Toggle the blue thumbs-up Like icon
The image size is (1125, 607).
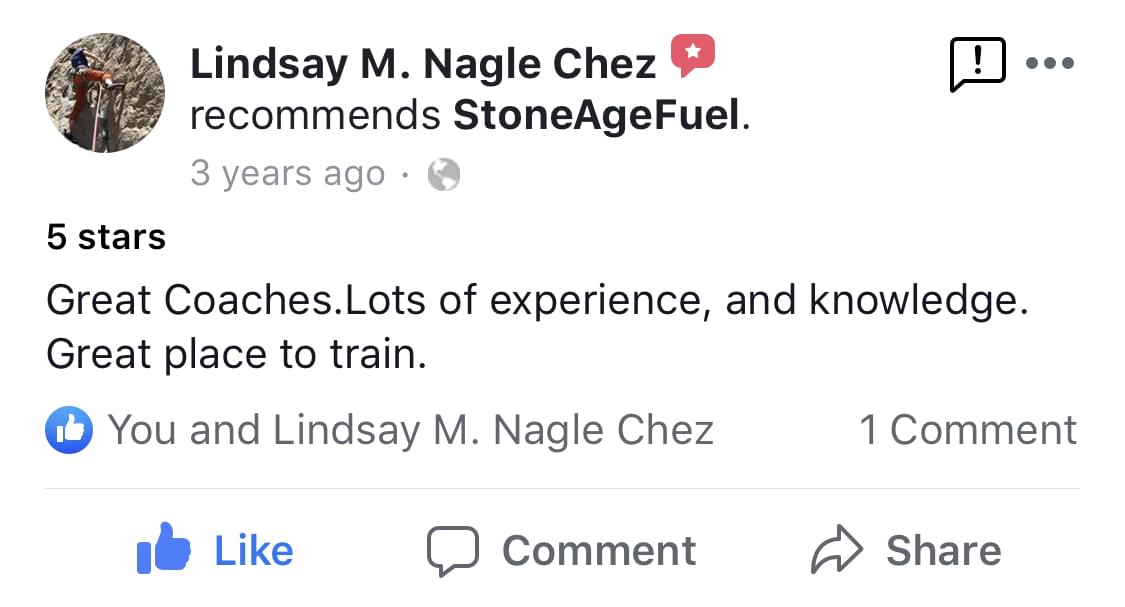pos(163,549)
